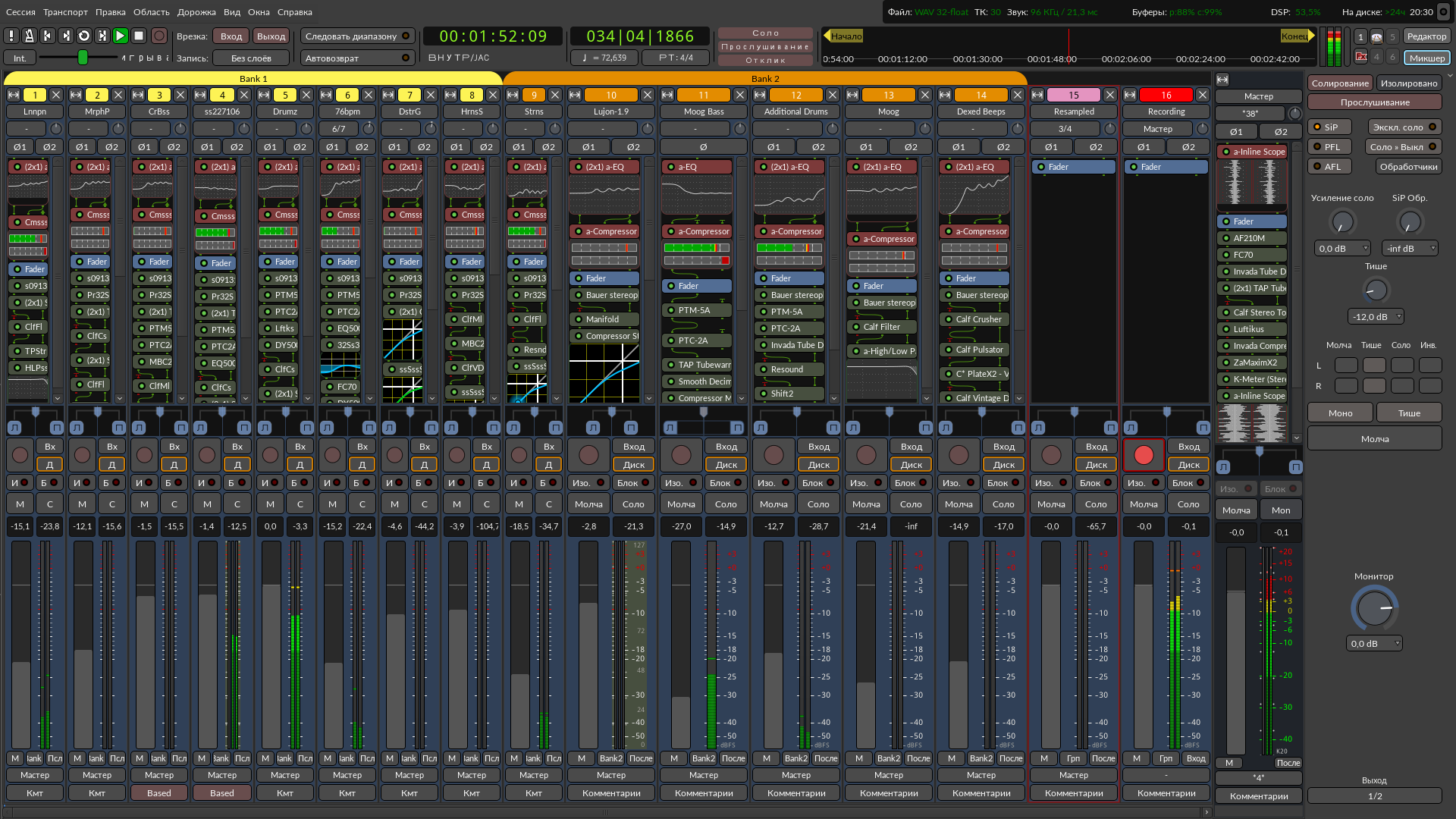Open the Транспорт menu

pyautogui.click(x=65, y=12)
